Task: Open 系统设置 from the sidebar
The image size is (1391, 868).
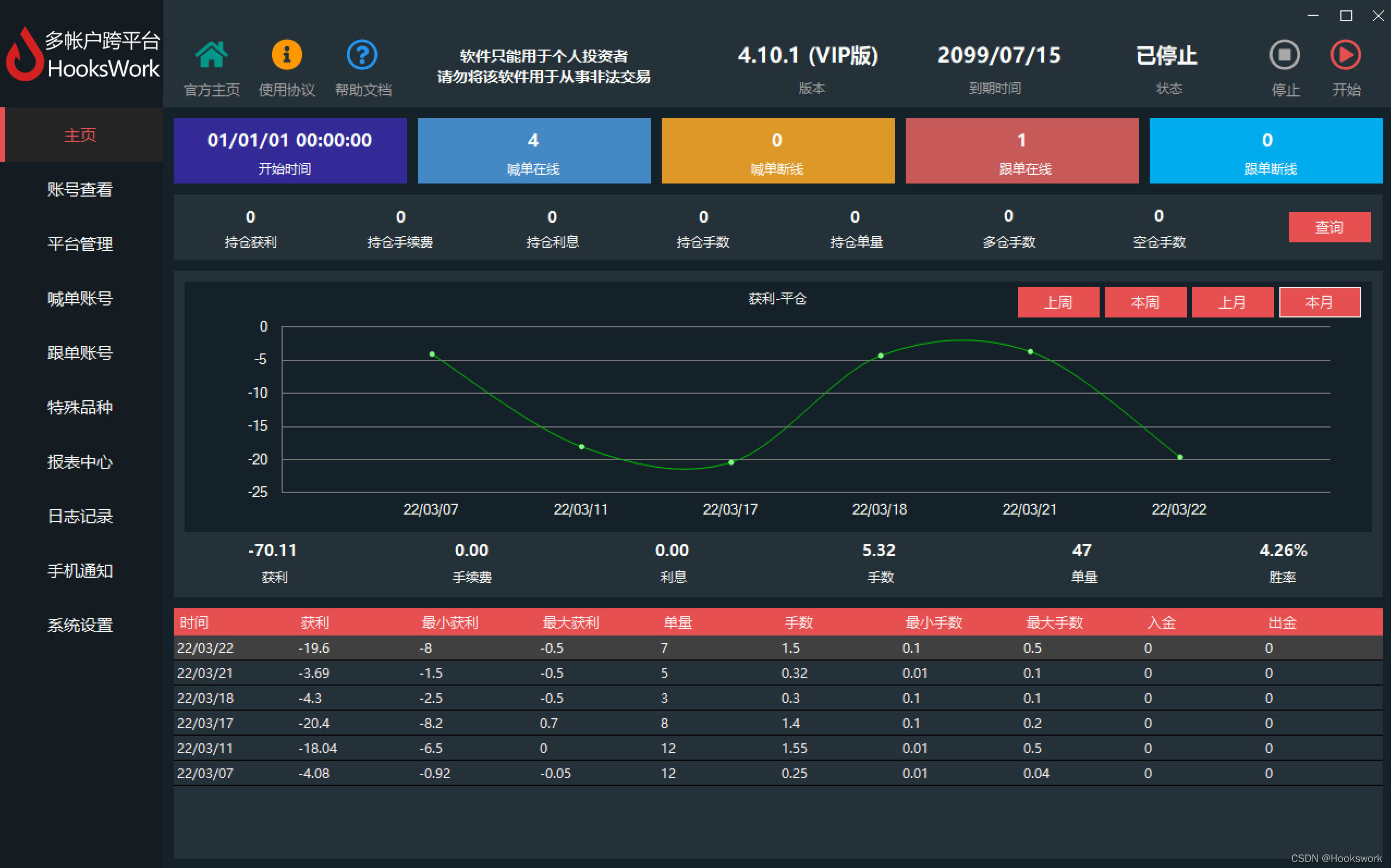Action: click(x=81, y=625)
